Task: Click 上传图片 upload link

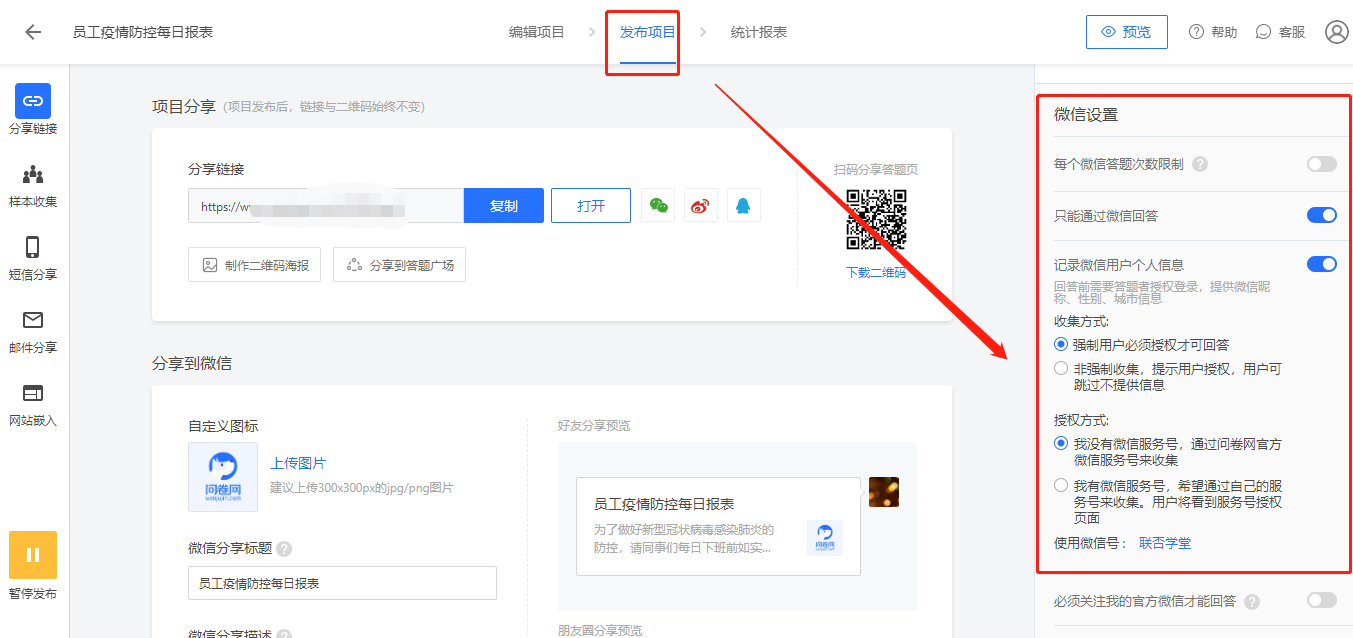Action: 298,463
